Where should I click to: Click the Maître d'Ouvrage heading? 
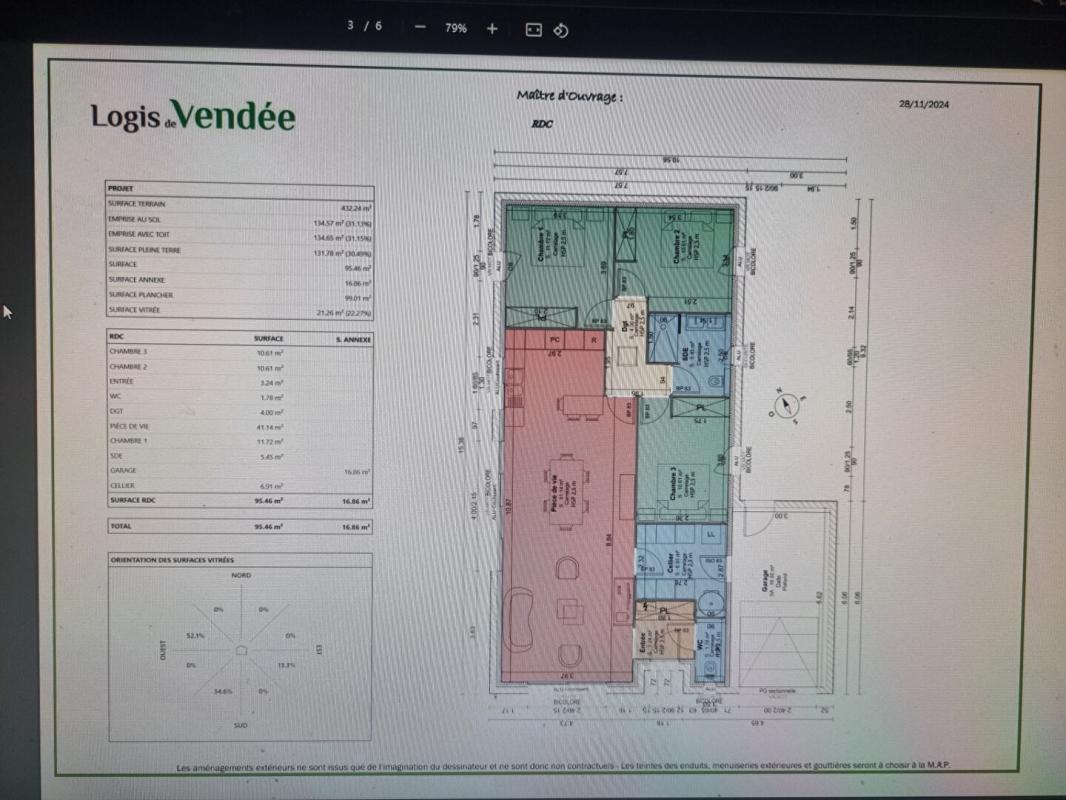(x=570, y=97)
